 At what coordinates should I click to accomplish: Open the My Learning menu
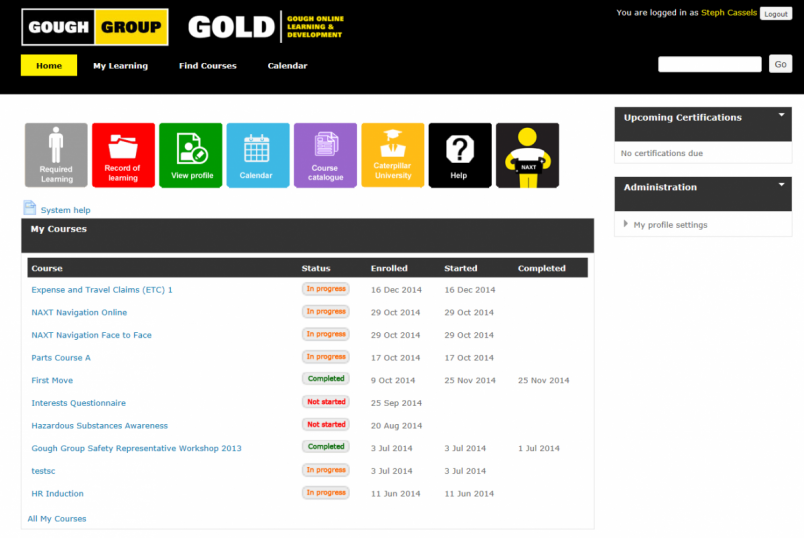120,66
